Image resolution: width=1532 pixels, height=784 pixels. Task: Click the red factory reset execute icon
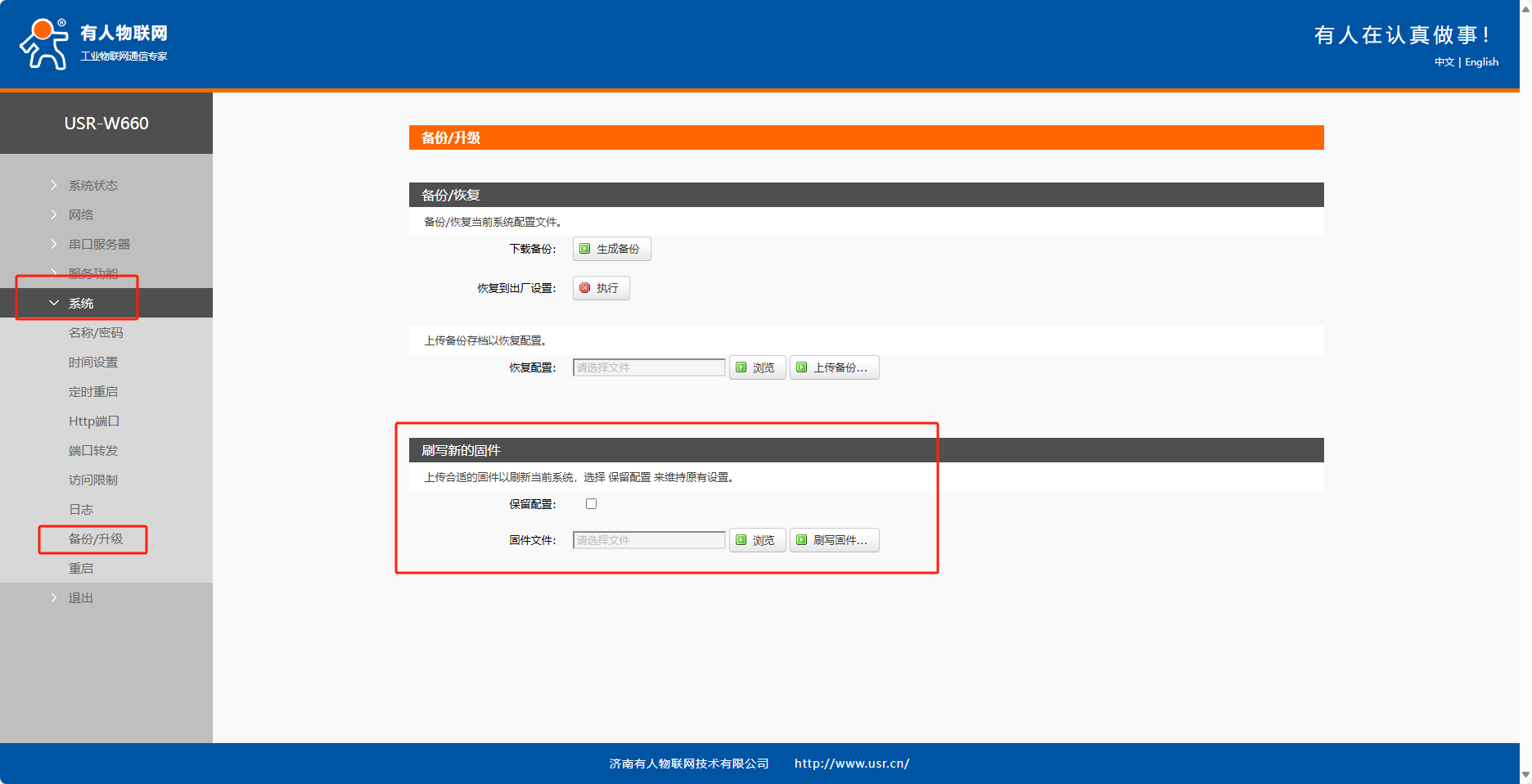585,288
